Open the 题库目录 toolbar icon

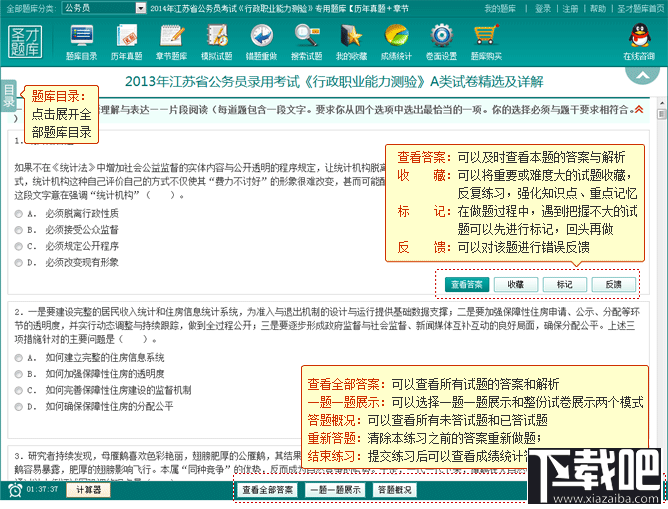(81, 42)
